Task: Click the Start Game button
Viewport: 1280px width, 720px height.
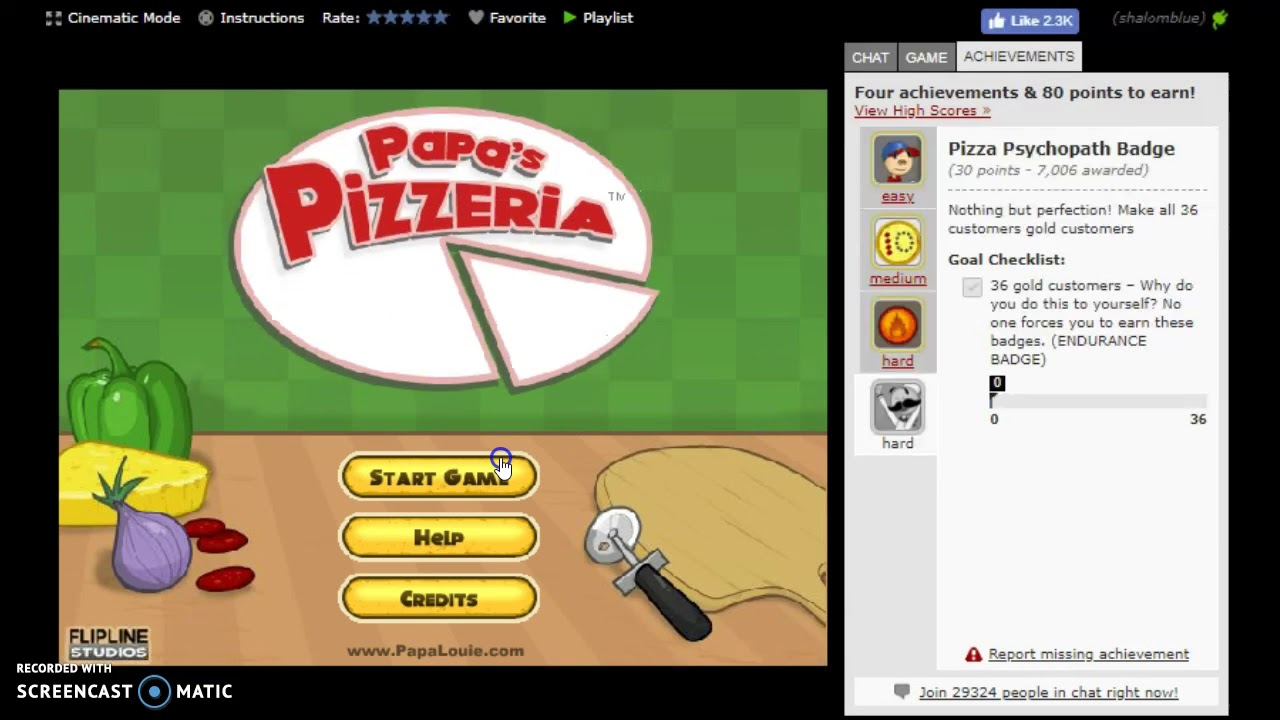Action: point(439,477)
